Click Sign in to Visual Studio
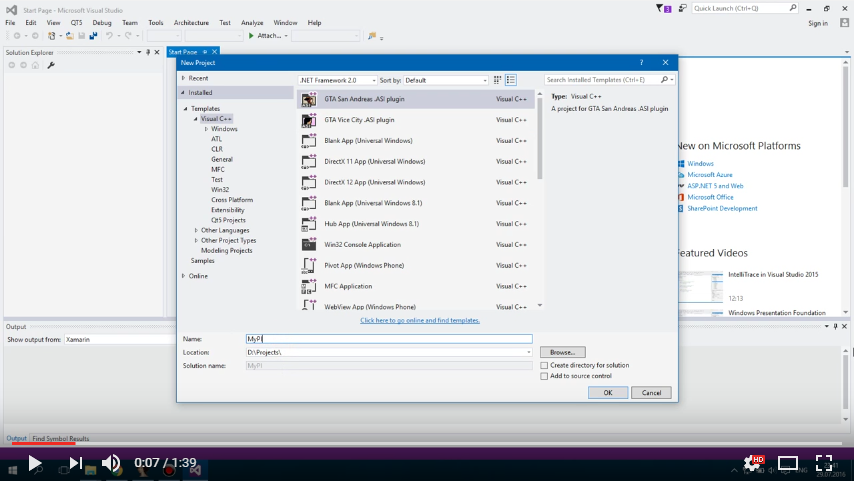Image resolution: width=854 pixels, height=481 pixels. [818, 23]
